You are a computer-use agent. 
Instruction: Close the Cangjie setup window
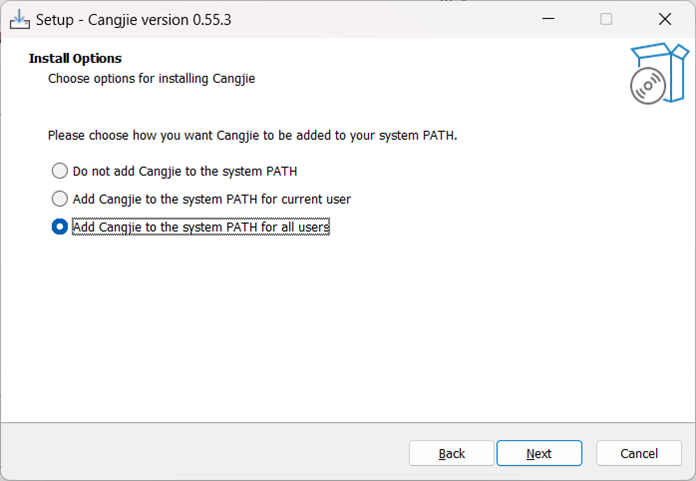664,19
